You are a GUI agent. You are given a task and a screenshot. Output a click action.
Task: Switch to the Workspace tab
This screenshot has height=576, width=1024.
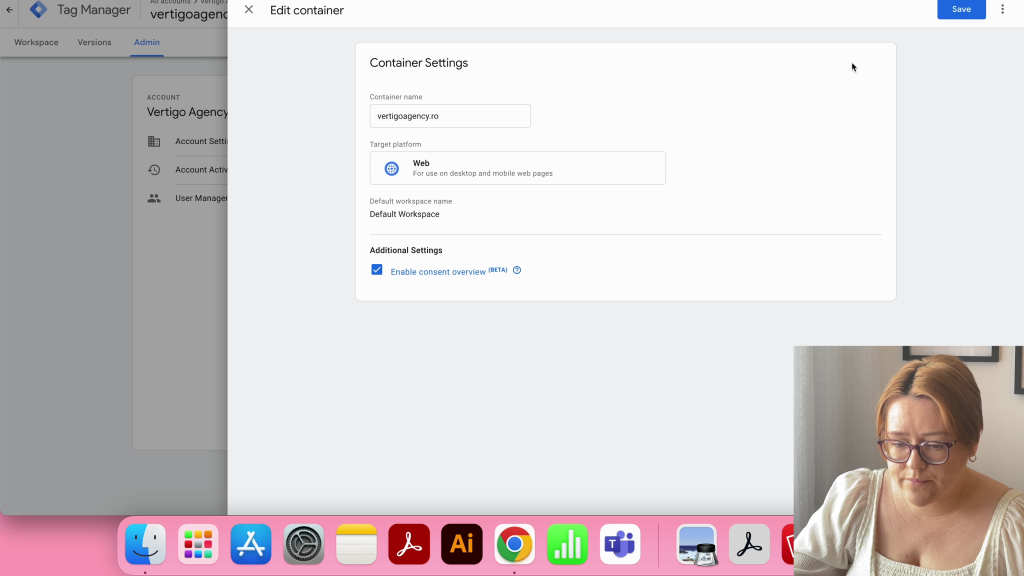click(x=36, y=43)
